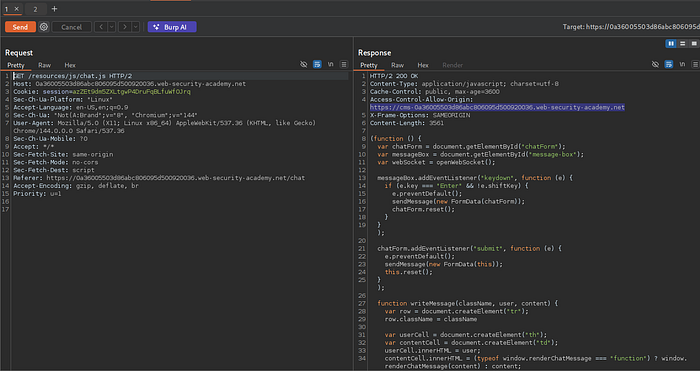This screenshot has width=700, height=371.
Task: Add a new Repeater tab
Action: [54, 8]
